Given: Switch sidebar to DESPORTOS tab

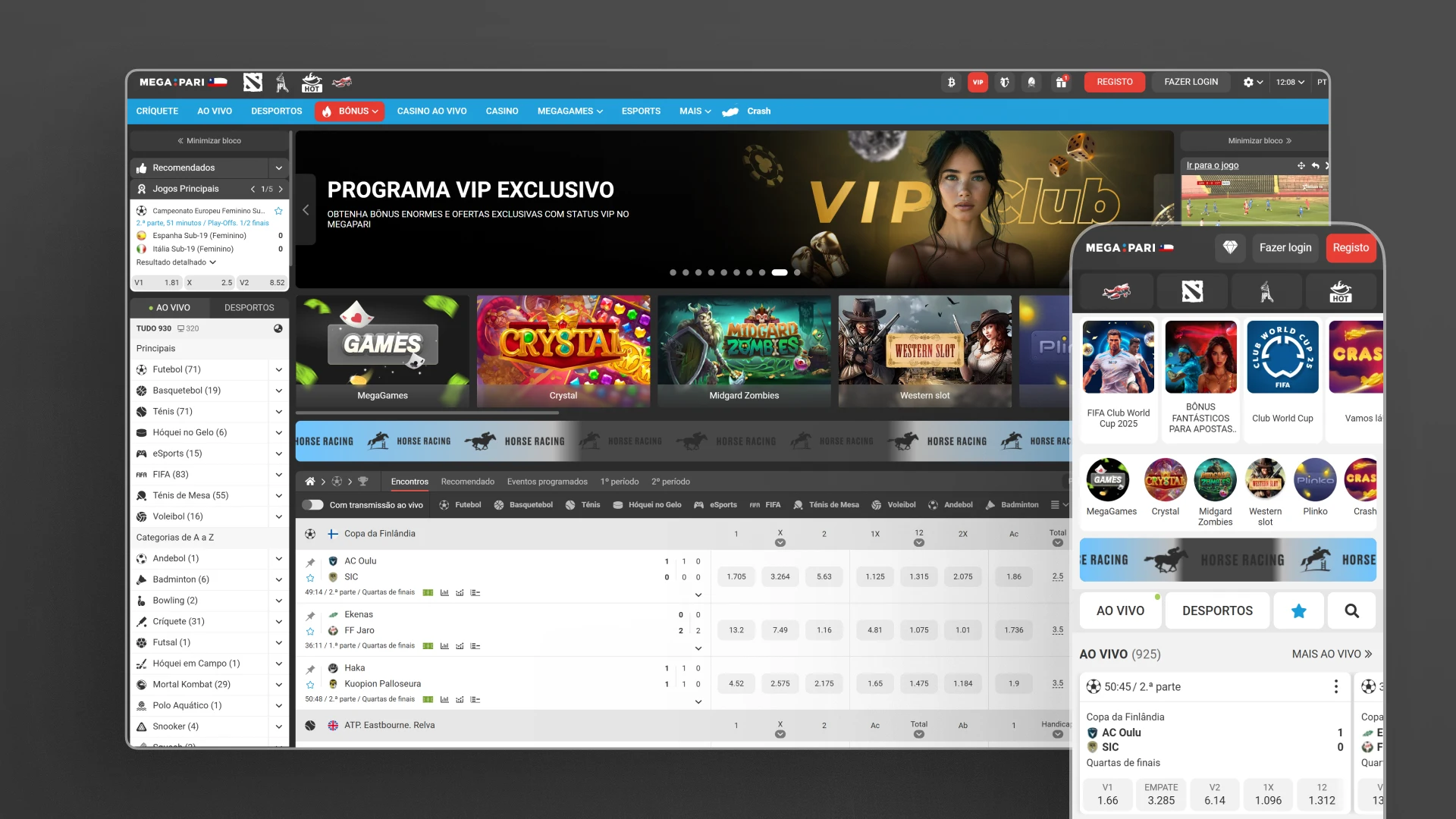Looking at the screenshot, I should pyautogui.click(x=249, y=308).
